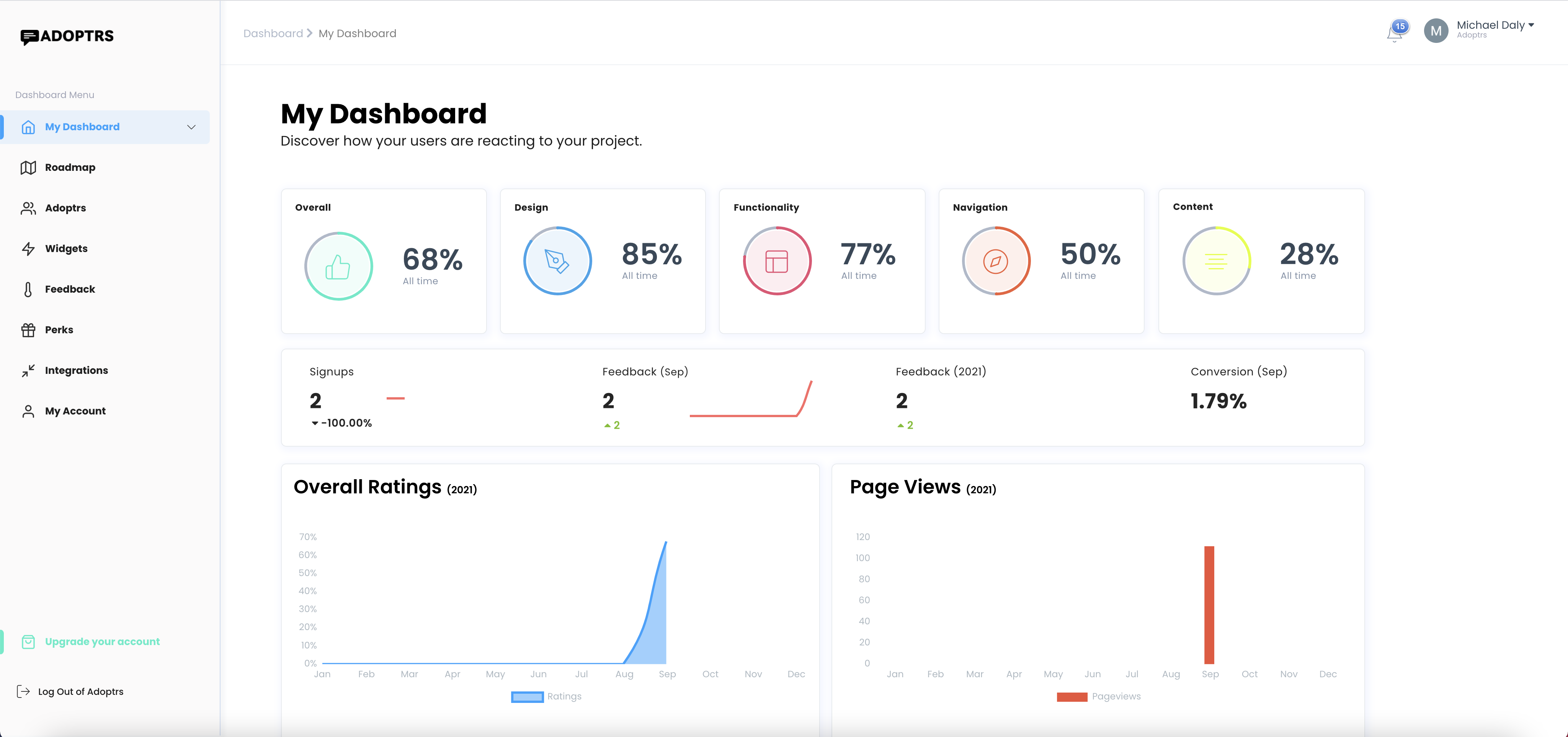Log Out of Adoptrs

click(x=80, y=691)
